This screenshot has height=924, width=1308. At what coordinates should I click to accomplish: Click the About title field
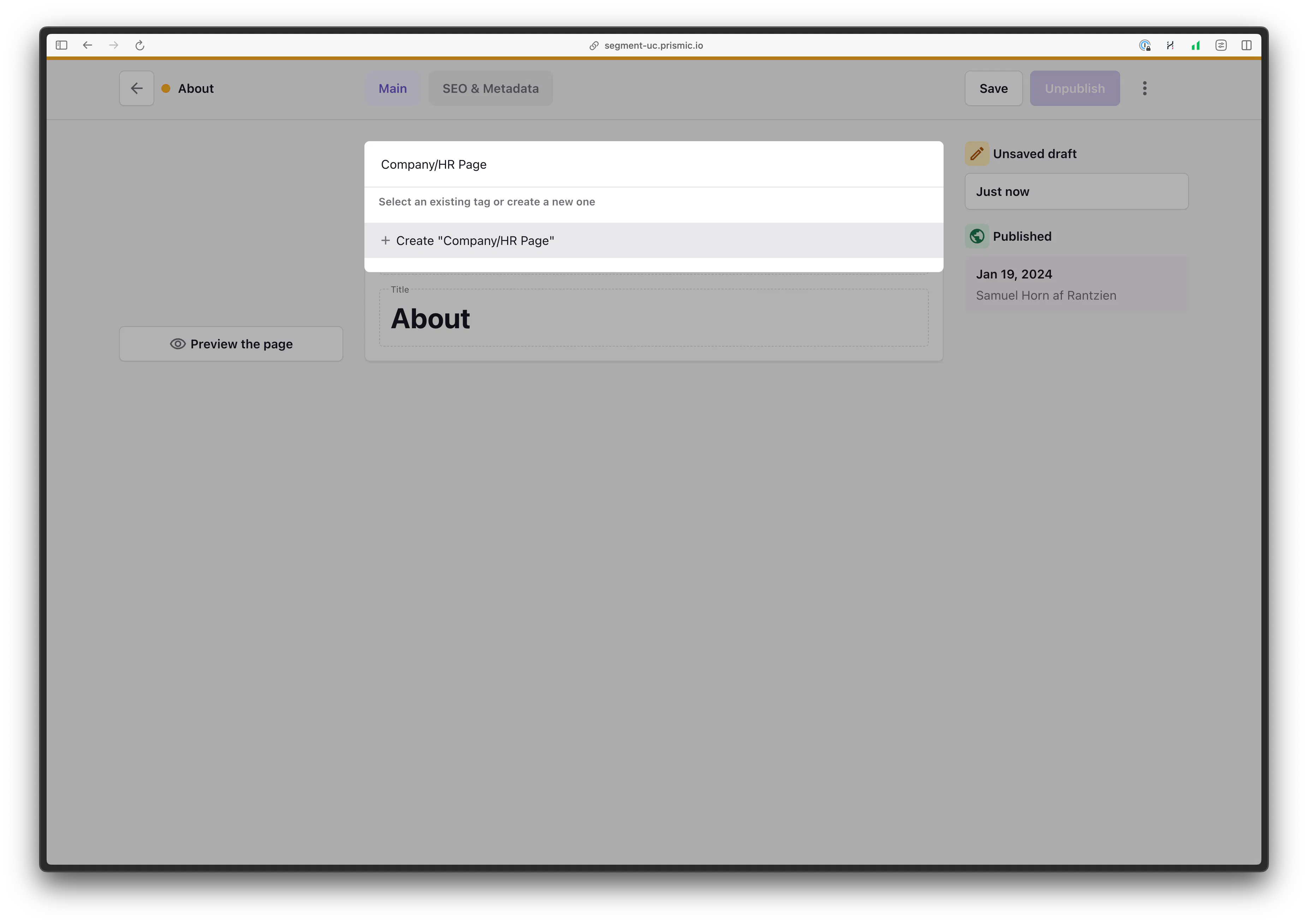tap(653, 318)
